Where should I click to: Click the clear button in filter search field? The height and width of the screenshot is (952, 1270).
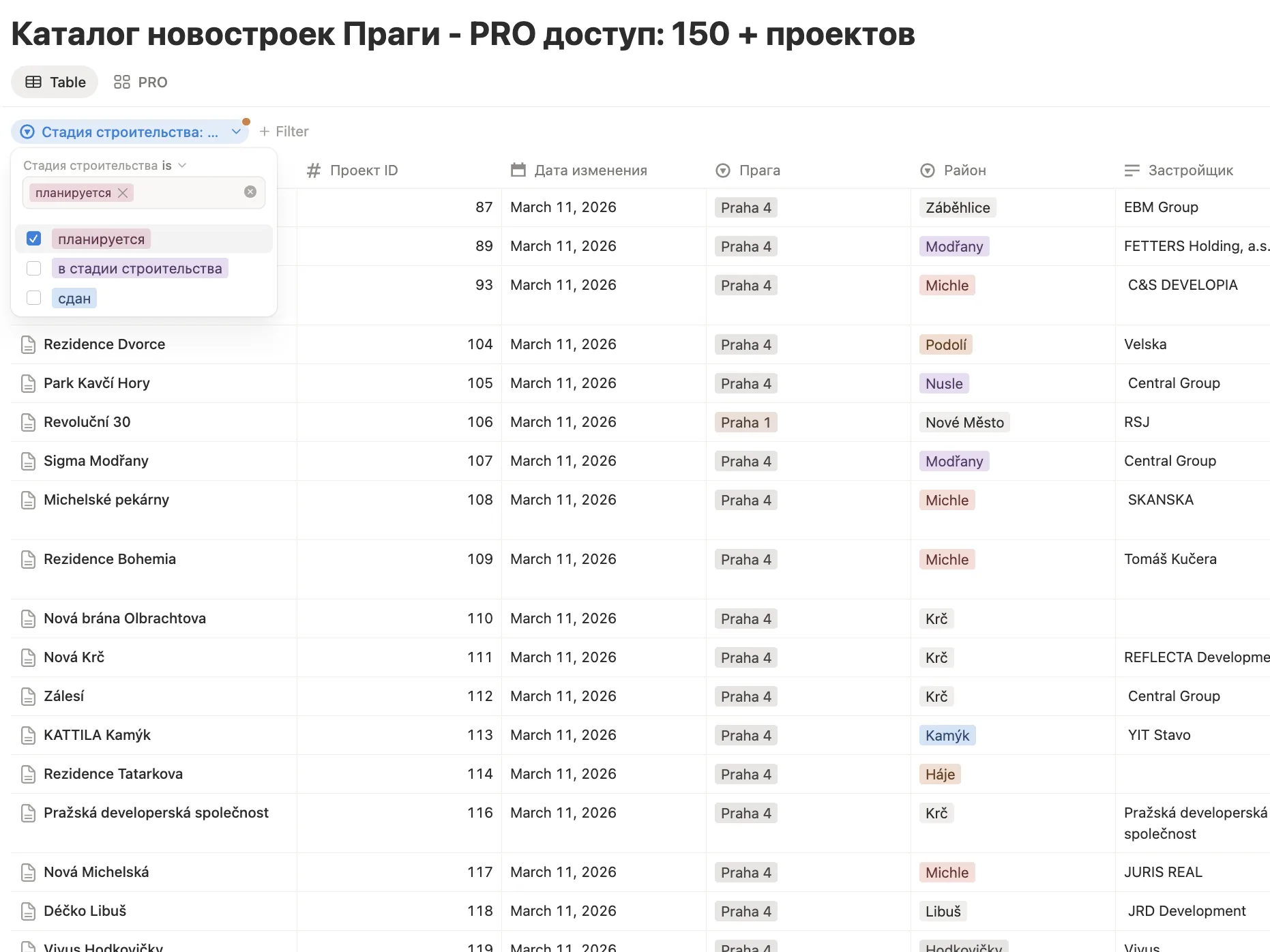250,192
